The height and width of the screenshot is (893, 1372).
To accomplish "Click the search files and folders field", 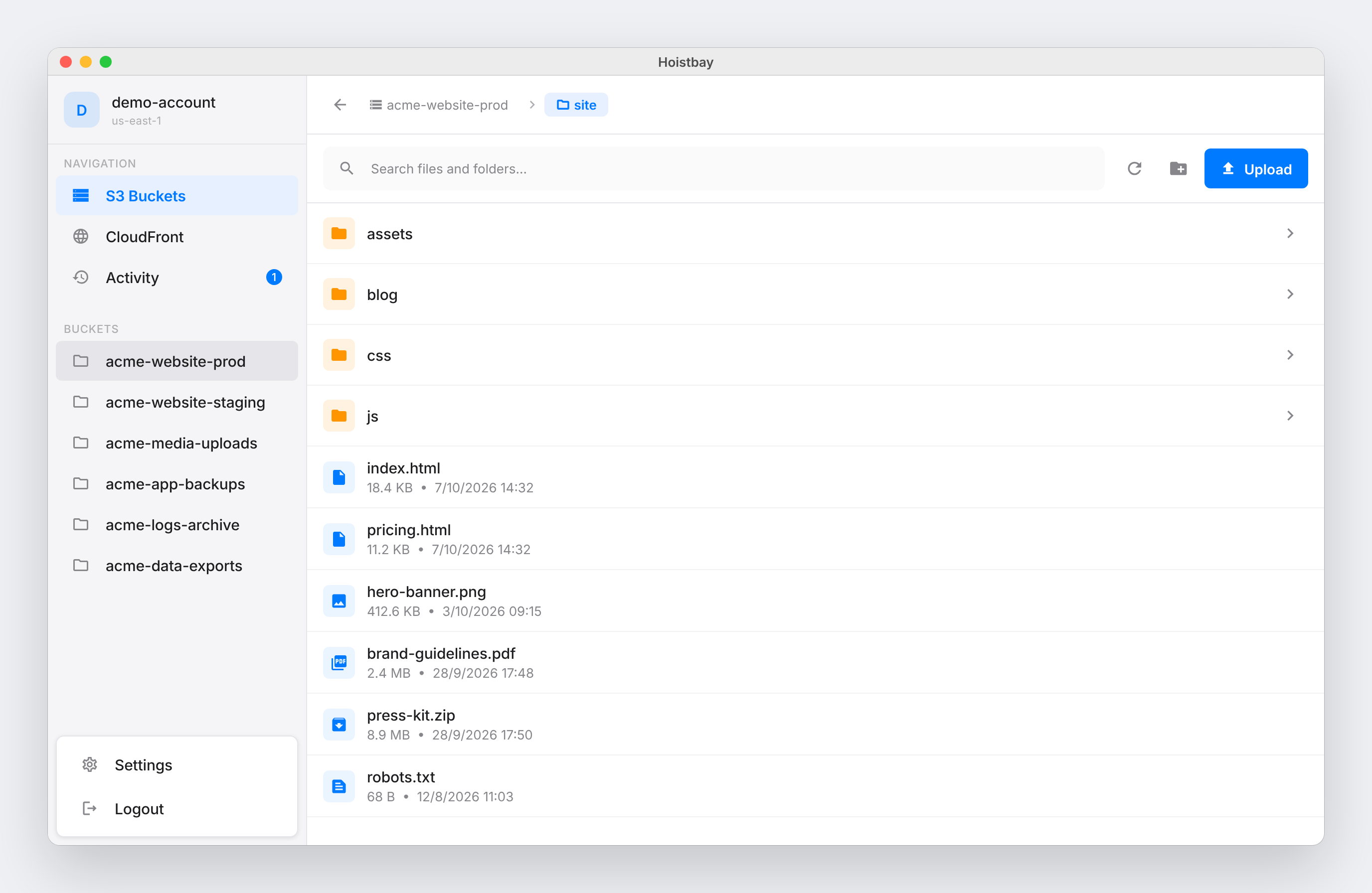I will click(x=714, y=169).
